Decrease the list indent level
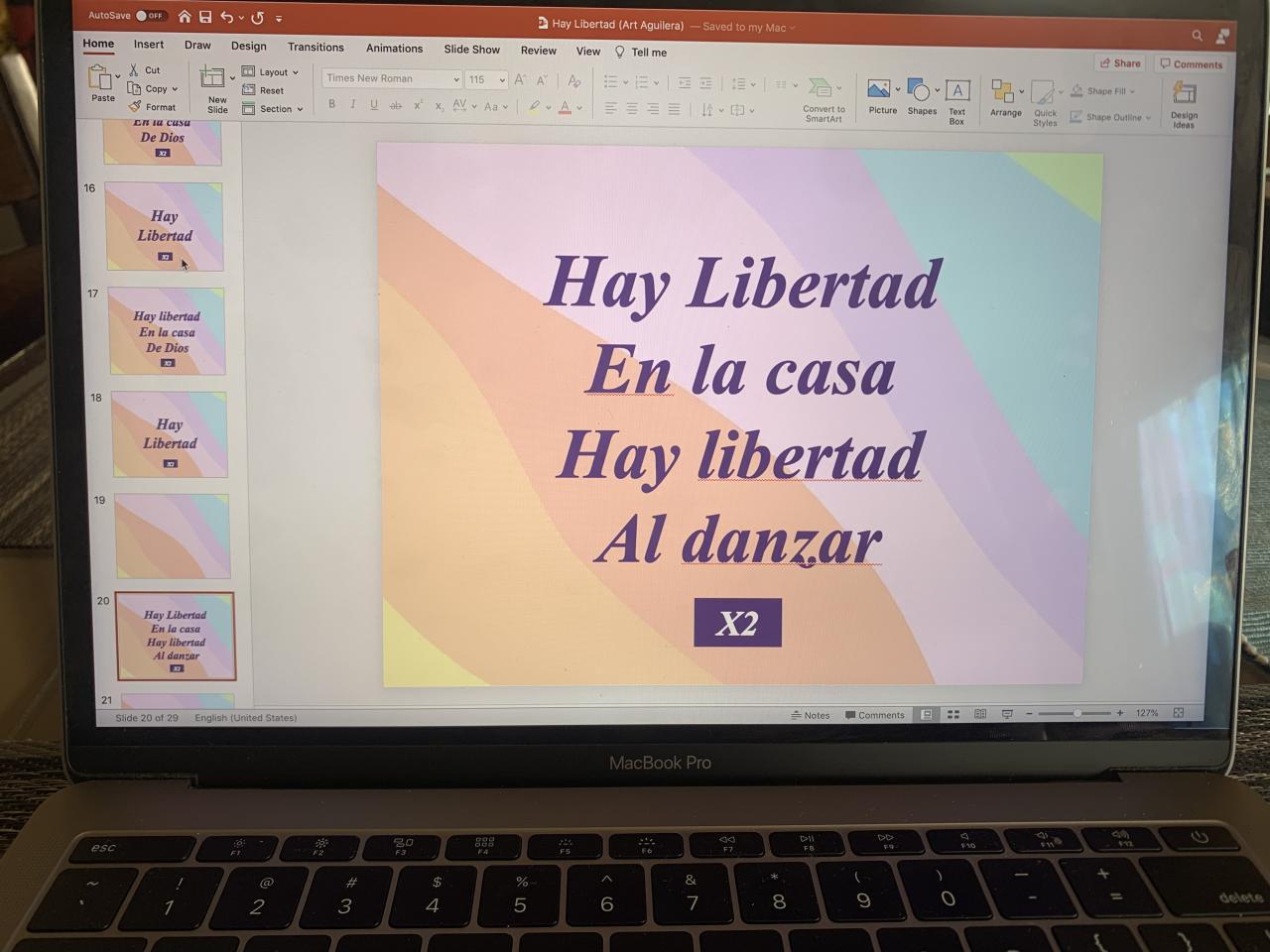The image size is (1270, 952). click(685, 83)
